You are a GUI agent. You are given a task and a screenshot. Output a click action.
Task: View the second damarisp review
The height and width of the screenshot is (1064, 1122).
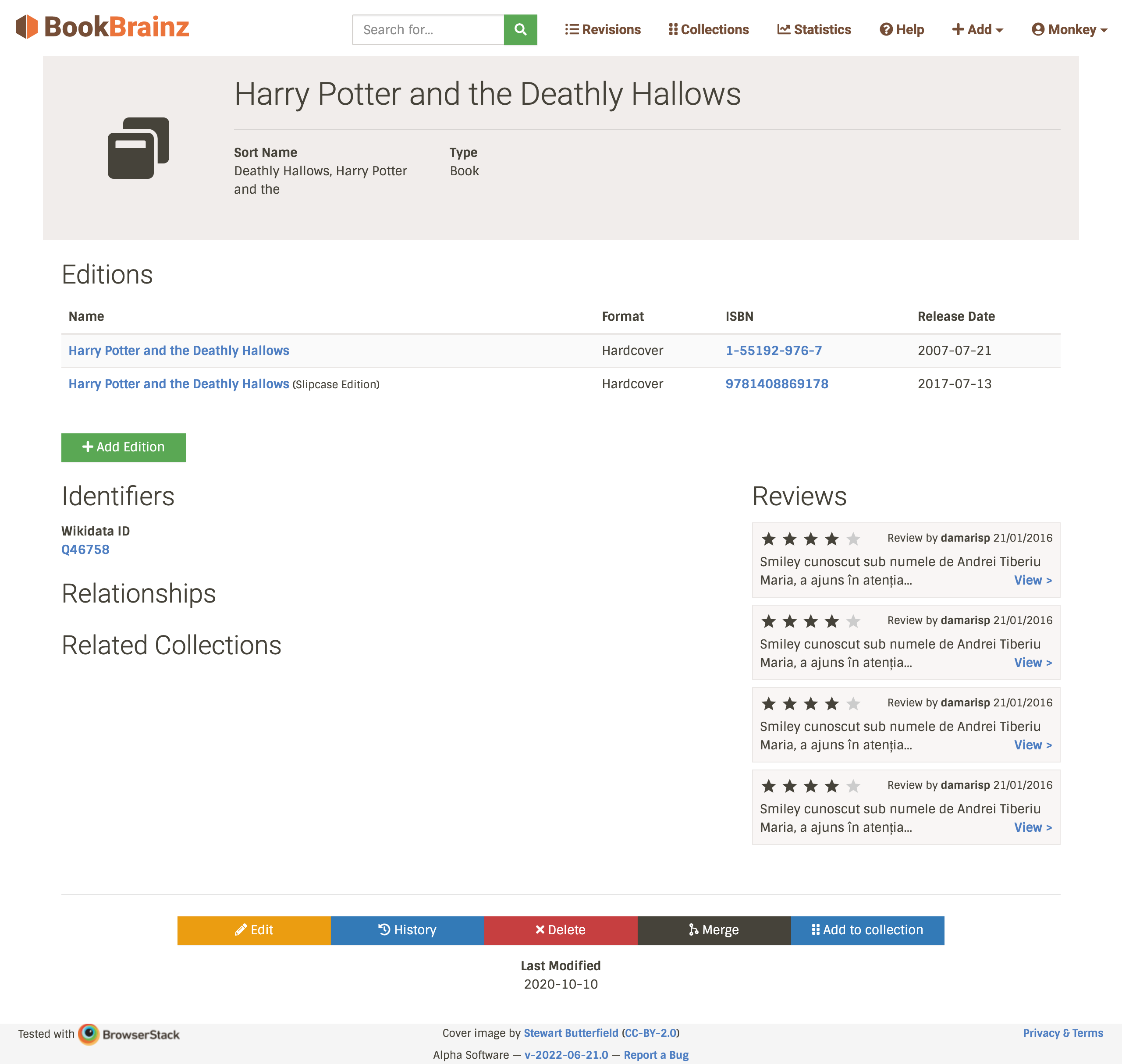click(x=1033, y=663)
